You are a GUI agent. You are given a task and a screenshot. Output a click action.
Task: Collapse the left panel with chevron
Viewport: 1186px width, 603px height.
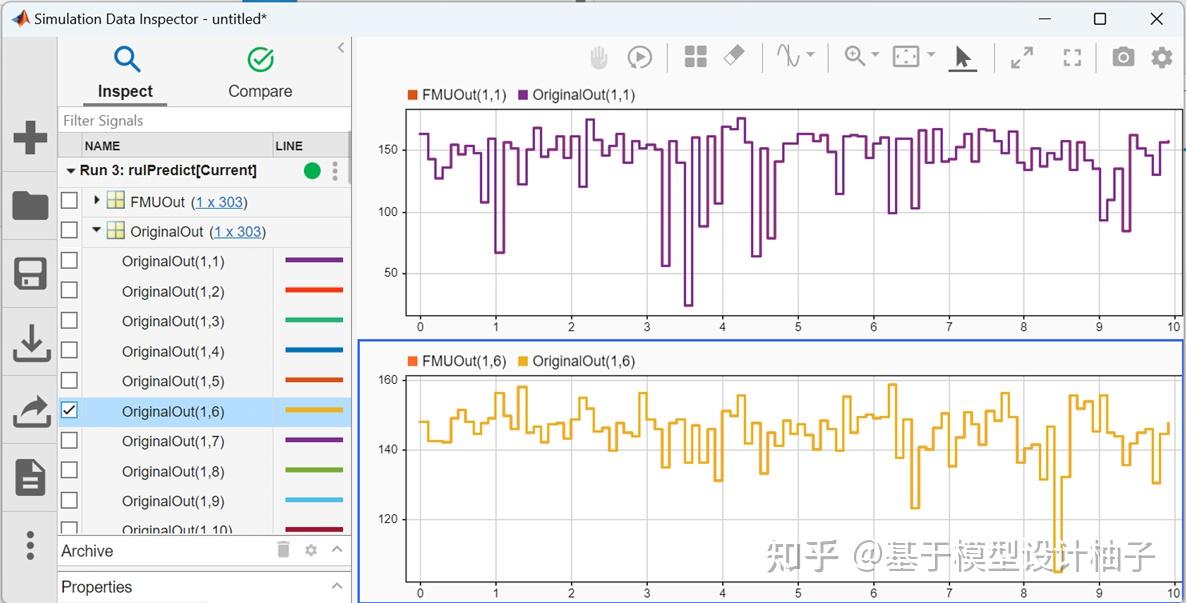340,48
